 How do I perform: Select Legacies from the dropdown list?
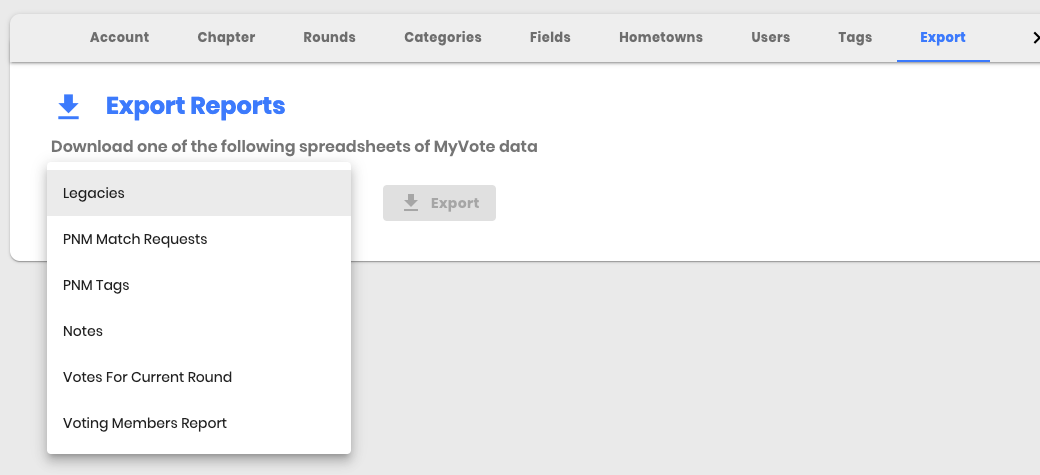pos(199,193)
